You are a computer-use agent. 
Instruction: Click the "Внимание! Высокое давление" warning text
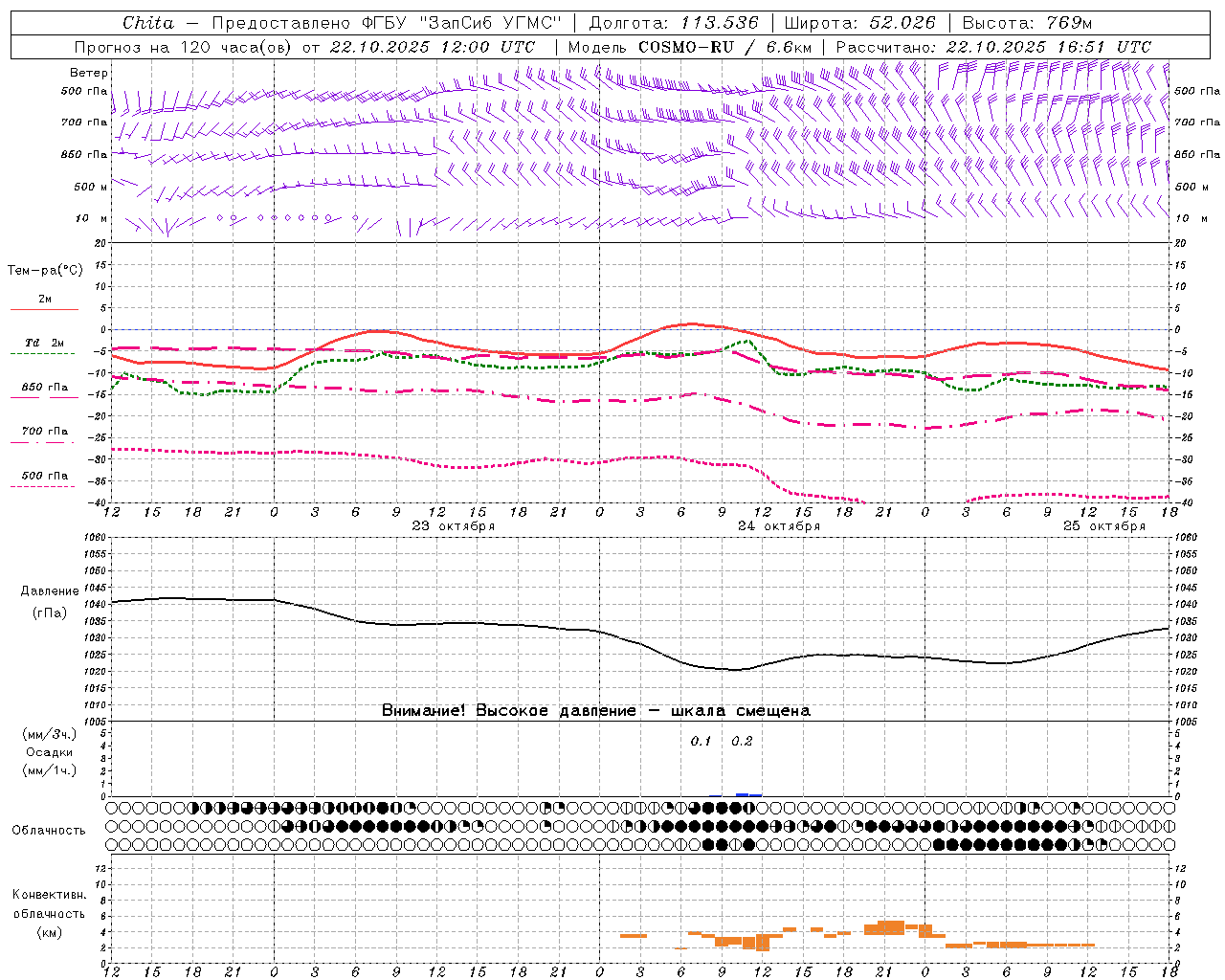point(509,711)
